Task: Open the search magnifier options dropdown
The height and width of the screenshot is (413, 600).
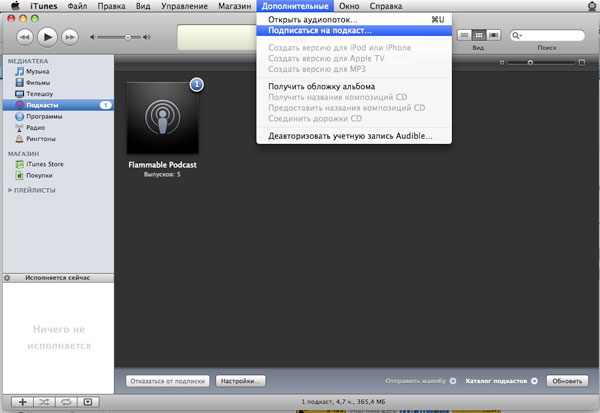Action: pos(517,36)
